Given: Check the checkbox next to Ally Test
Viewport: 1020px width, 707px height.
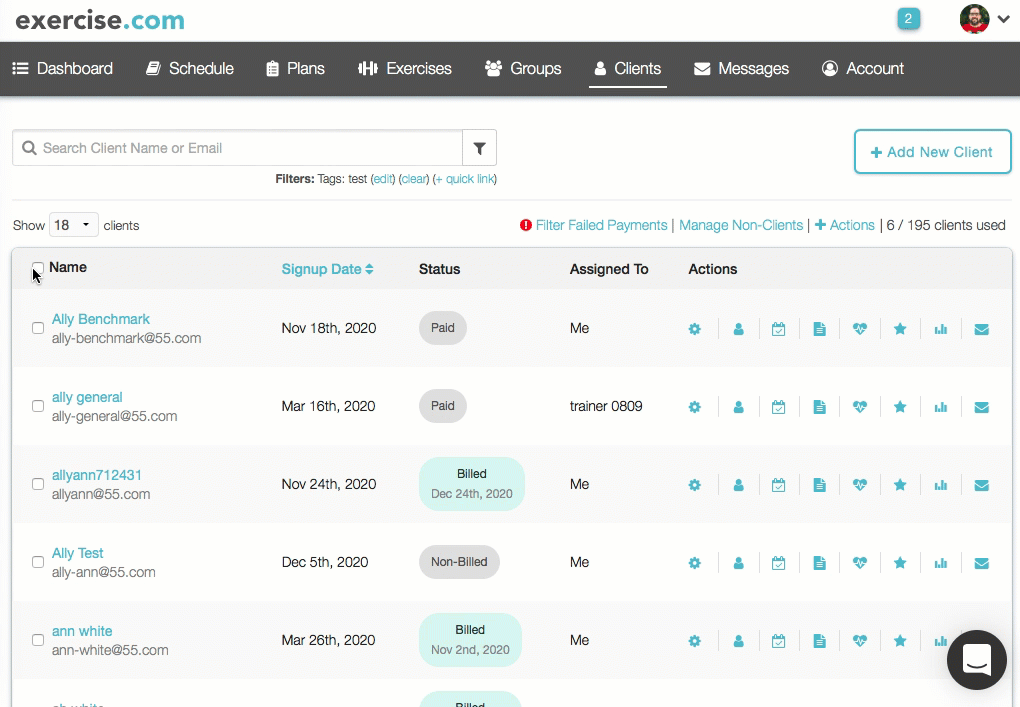Looking at the screenshot, I should [x=38, y=562].
